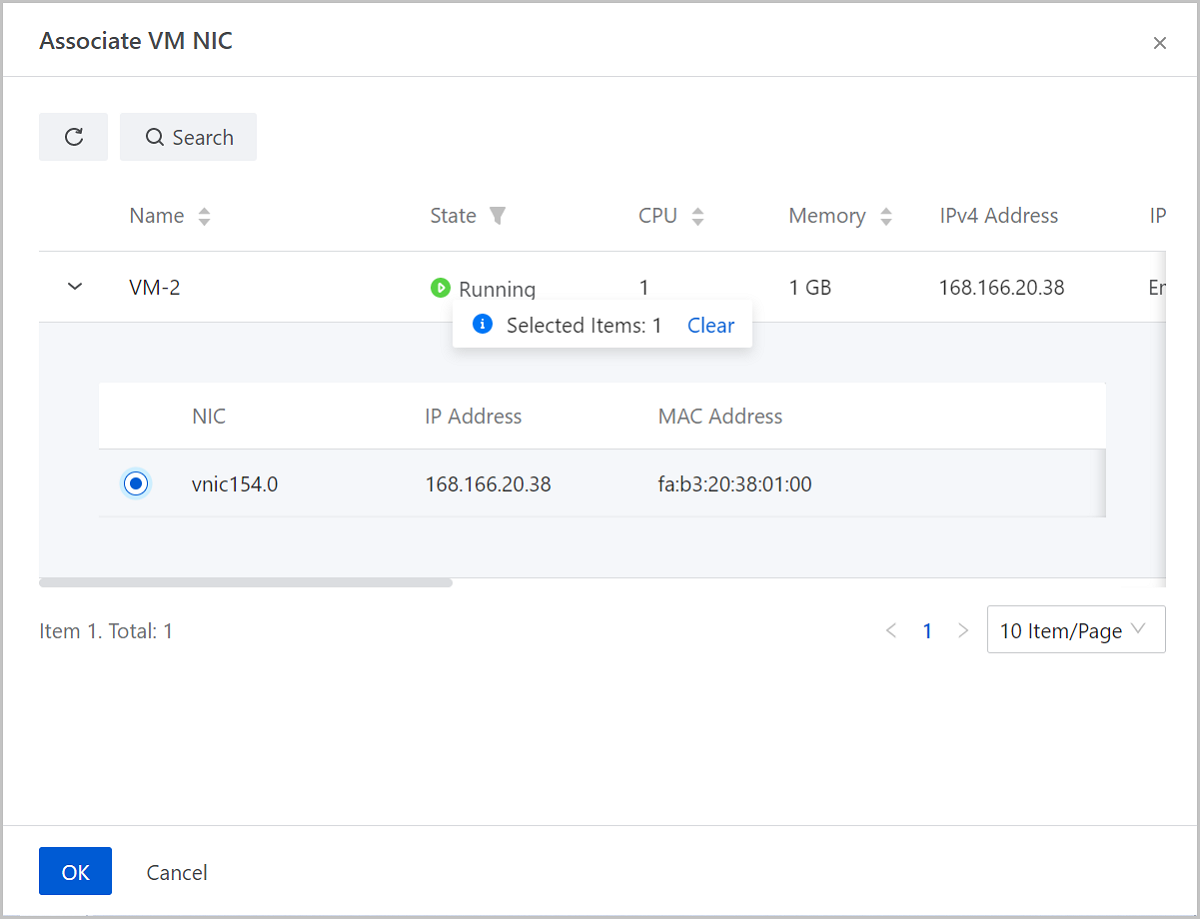
Task: Select the vnic154.0 radio button
Action: tap(136, 484)
